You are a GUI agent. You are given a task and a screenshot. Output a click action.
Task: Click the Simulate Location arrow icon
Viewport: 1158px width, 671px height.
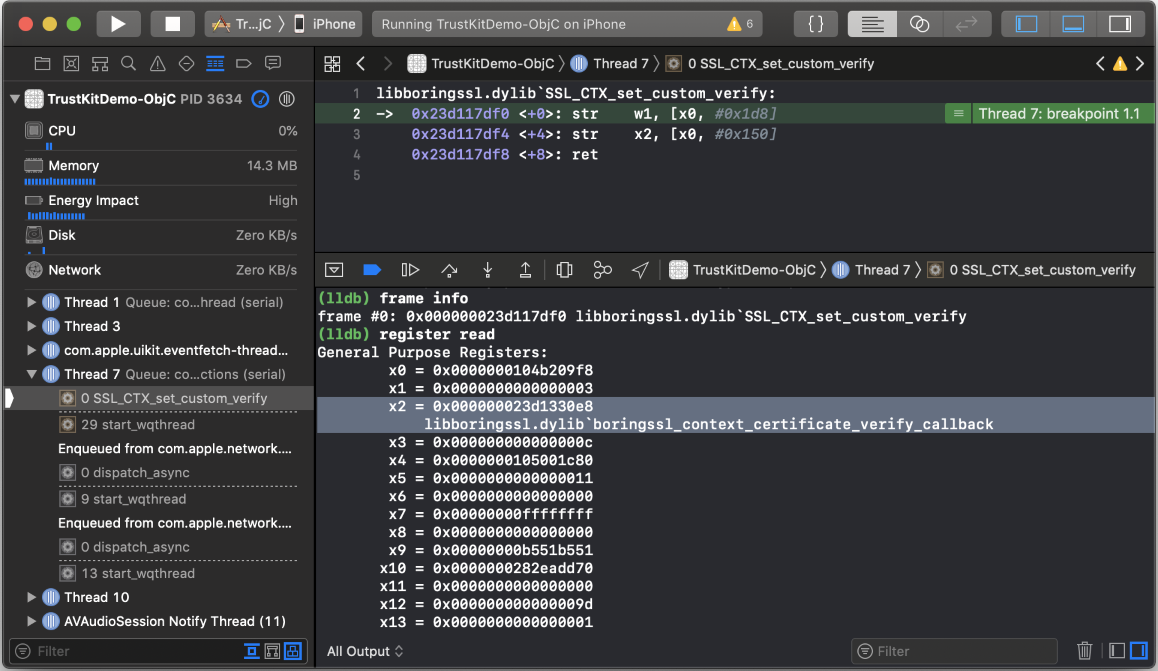click(640, 270)
